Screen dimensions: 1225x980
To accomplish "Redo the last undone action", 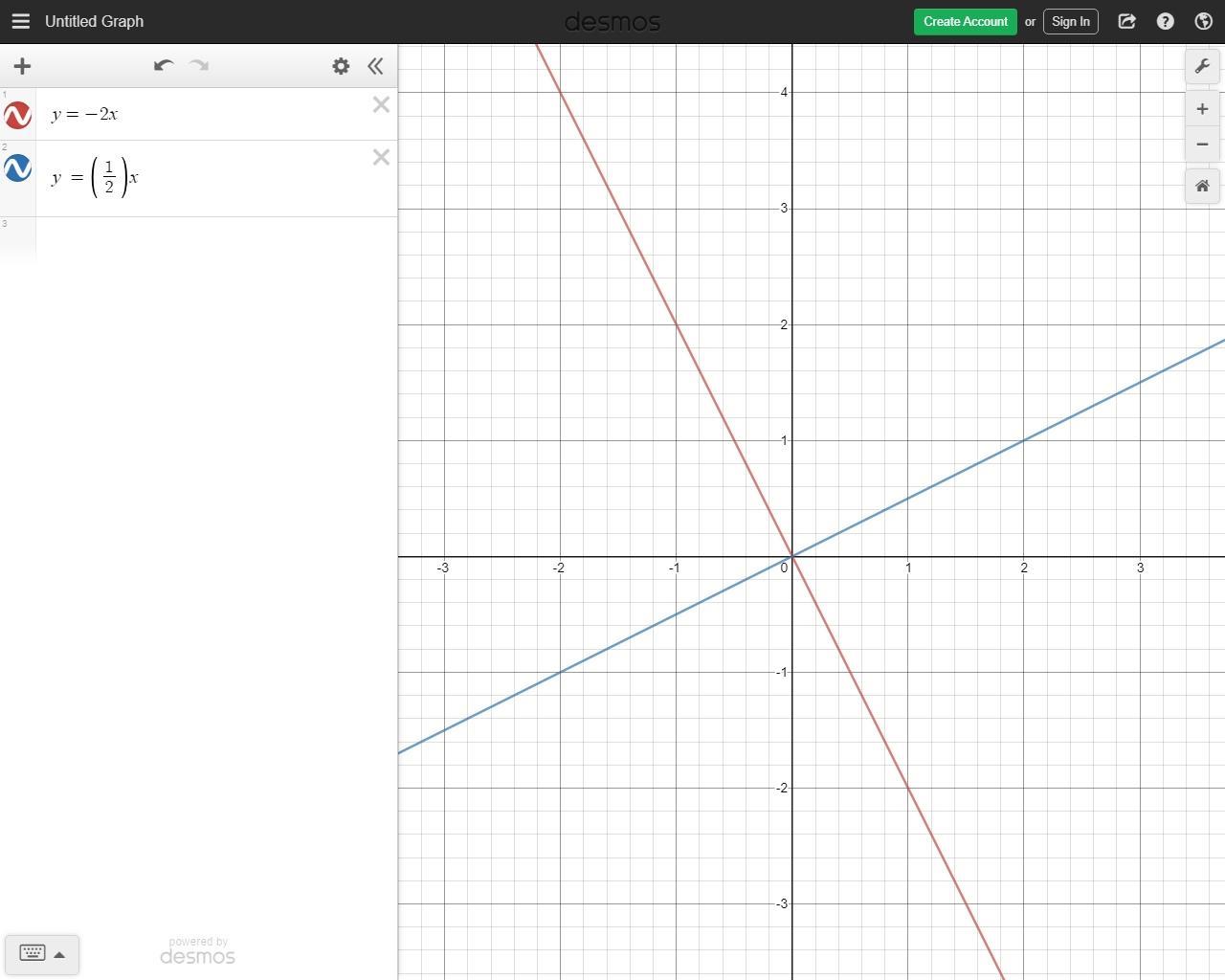I will pos(199,66).
